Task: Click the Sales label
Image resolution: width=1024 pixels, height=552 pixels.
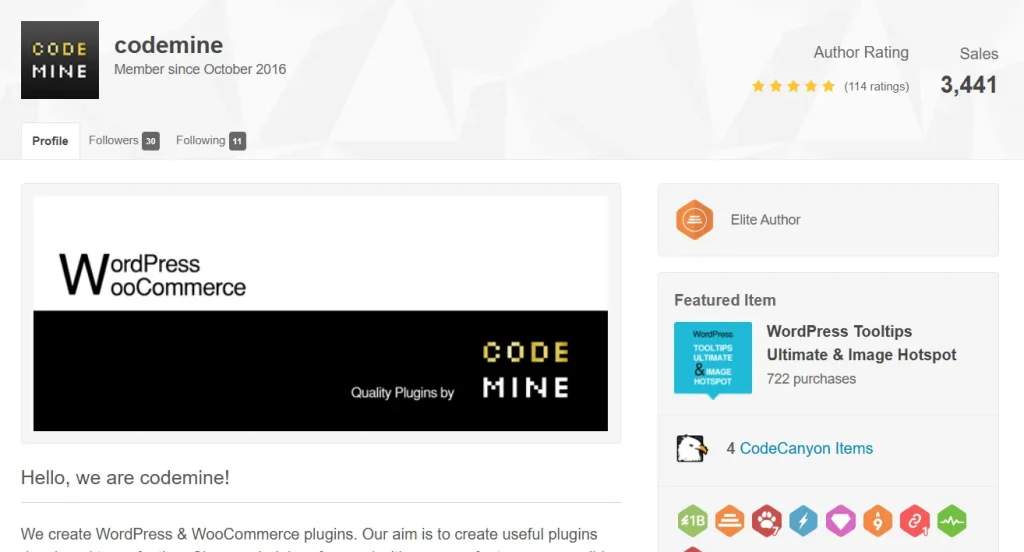Action: [978, 54]
